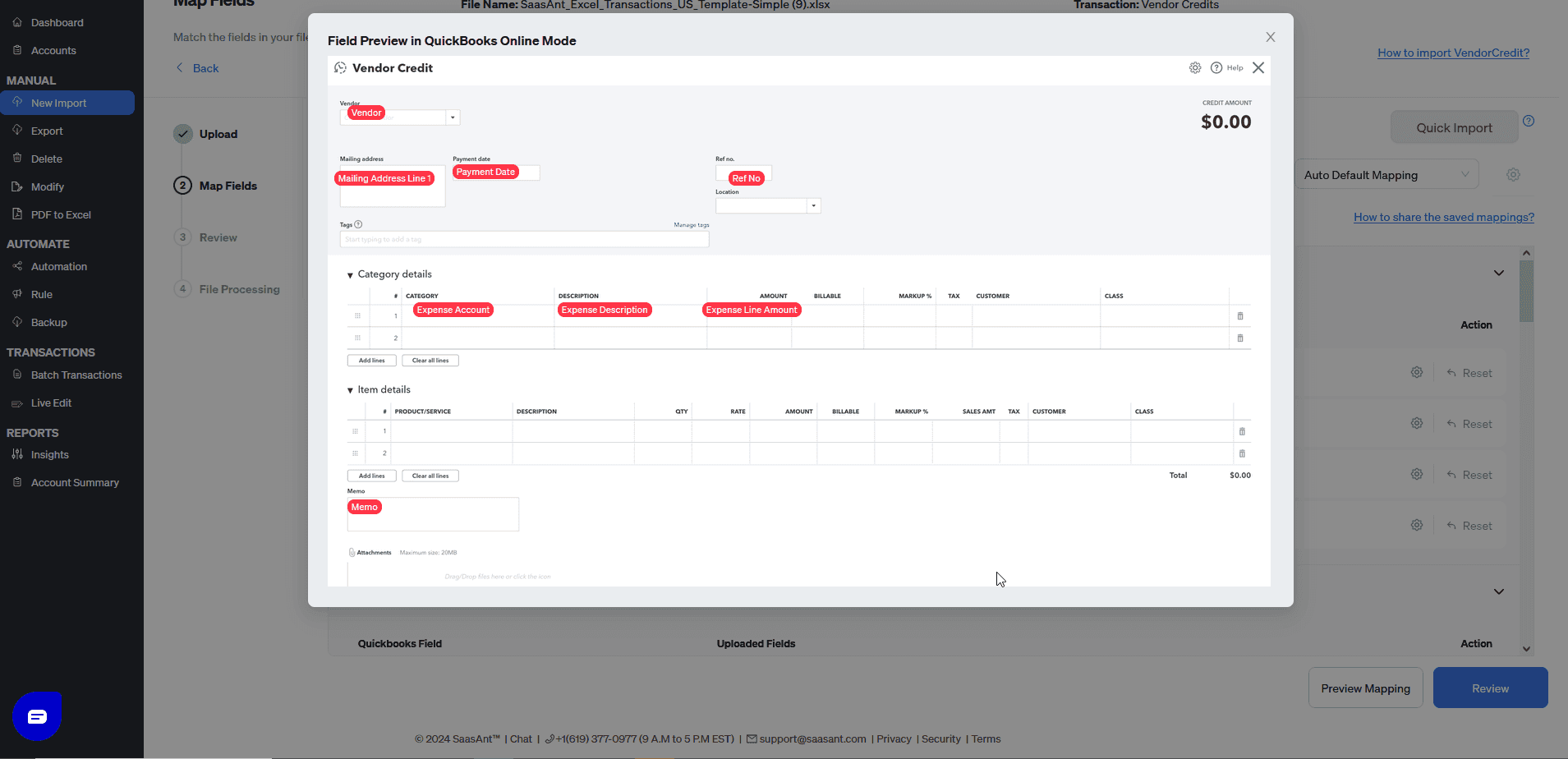Click the gear icon beside Auto Default Mapping
The height and width of the screenshot is (759, 1568).
click(x=1514, y=174)
